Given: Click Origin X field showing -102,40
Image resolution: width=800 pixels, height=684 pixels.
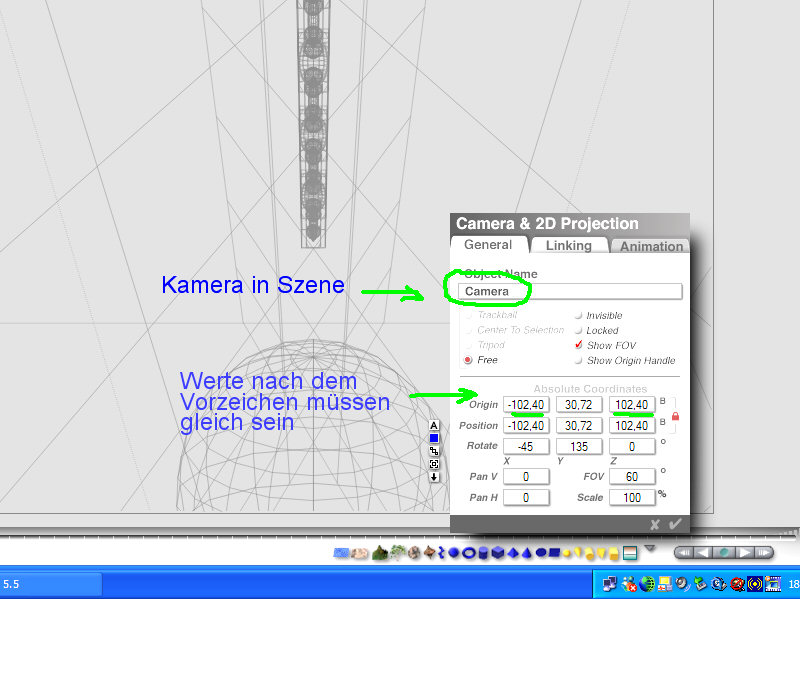Looking at the screenshot, I should pos(526,404).
